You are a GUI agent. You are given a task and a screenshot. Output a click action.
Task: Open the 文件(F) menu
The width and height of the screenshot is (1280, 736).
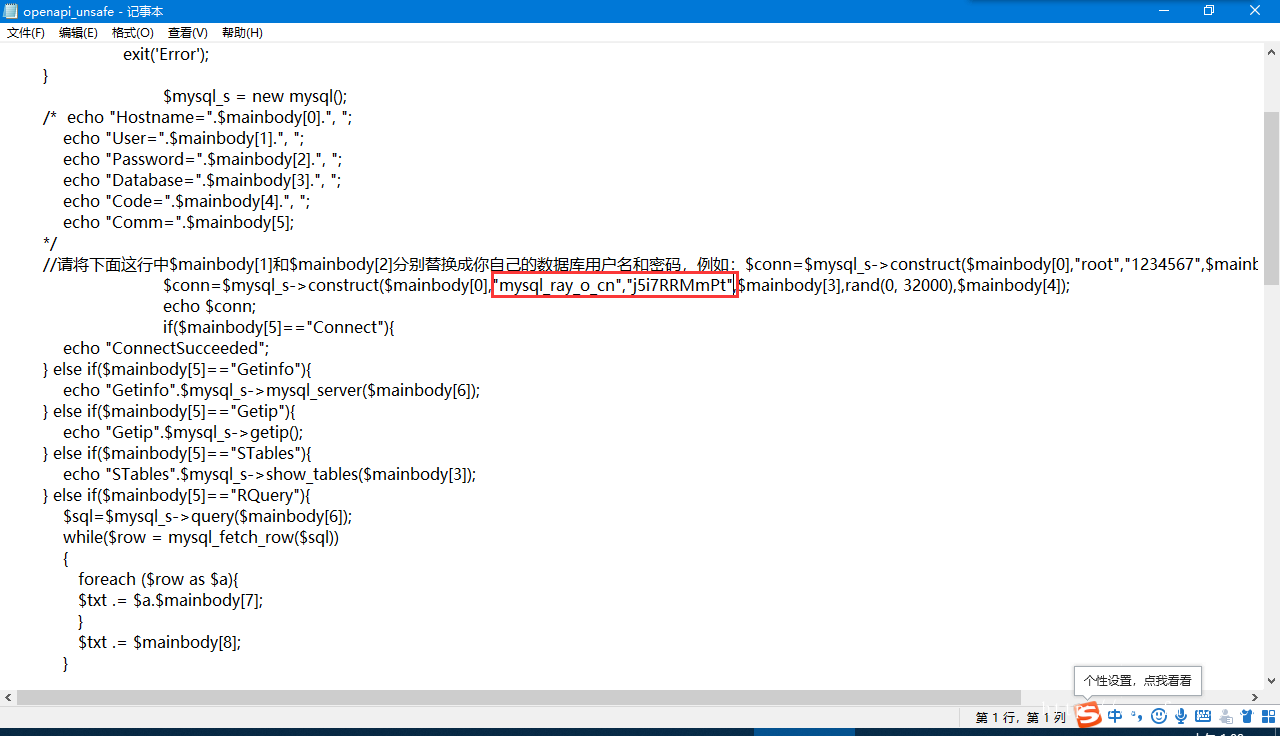point(26,33)
